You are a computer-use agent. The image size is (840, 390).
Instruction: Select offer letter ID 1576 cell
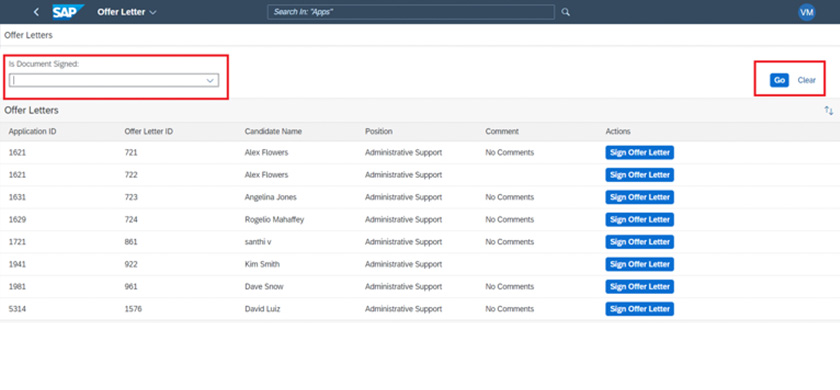click(133, 309)
